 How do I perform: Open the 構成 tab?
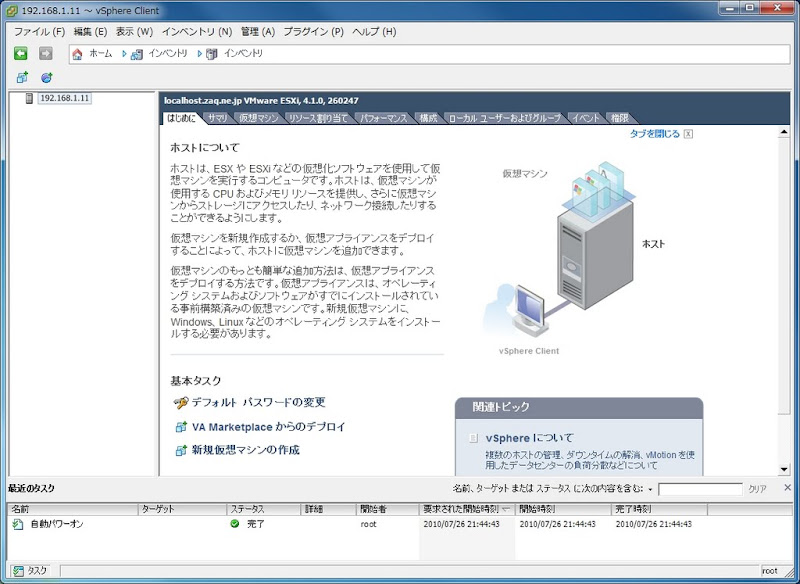tap(428, 118)
